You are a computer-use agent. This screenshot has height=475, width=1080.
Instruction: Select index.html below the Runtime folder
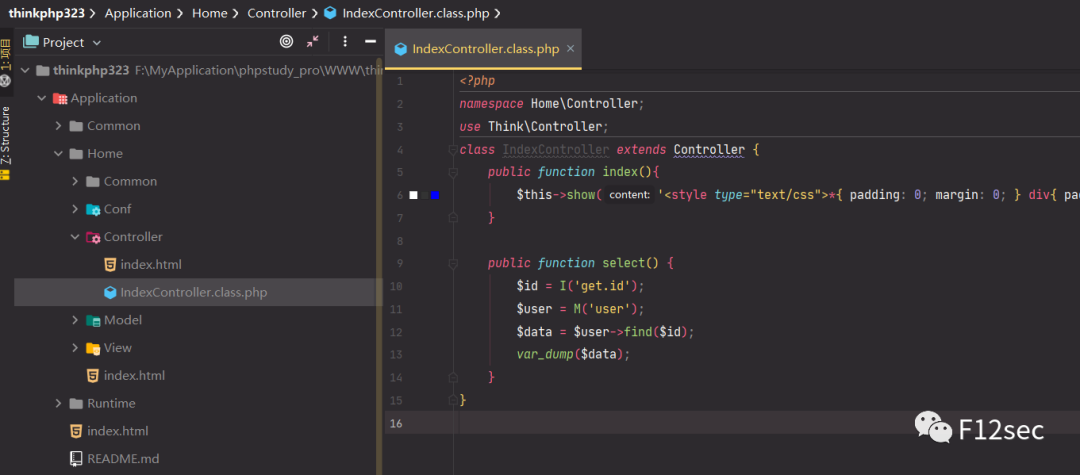point(118,431)
